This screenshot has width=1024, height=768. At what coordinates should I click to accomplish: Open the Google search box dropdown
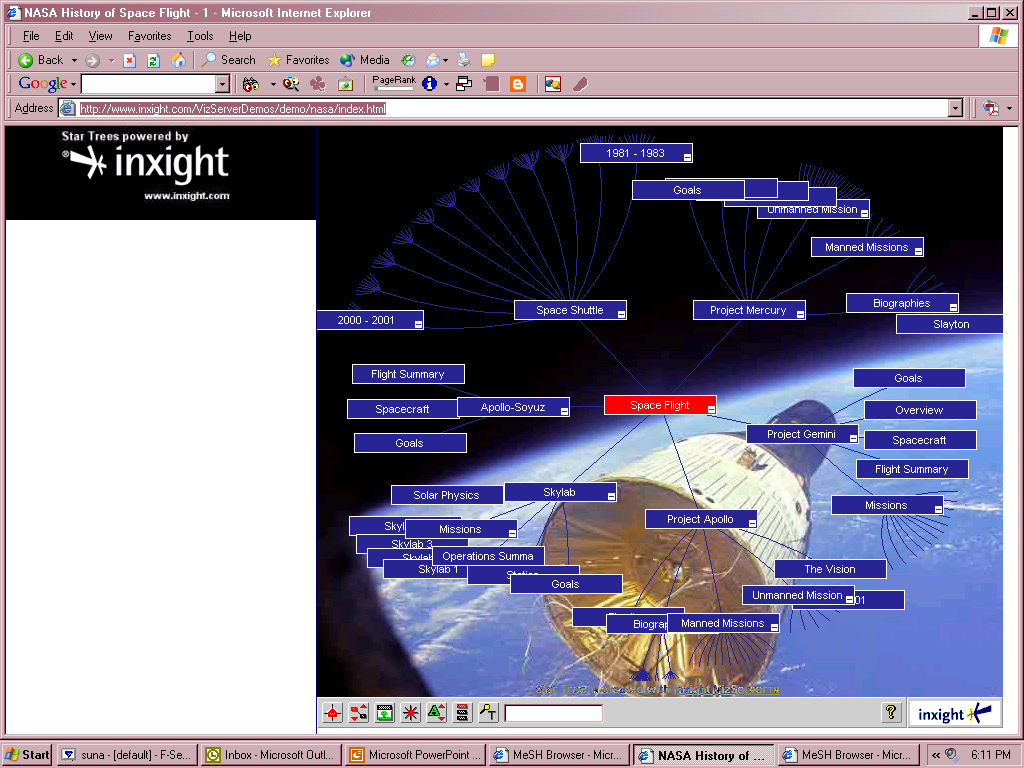(x=223, y=84)
